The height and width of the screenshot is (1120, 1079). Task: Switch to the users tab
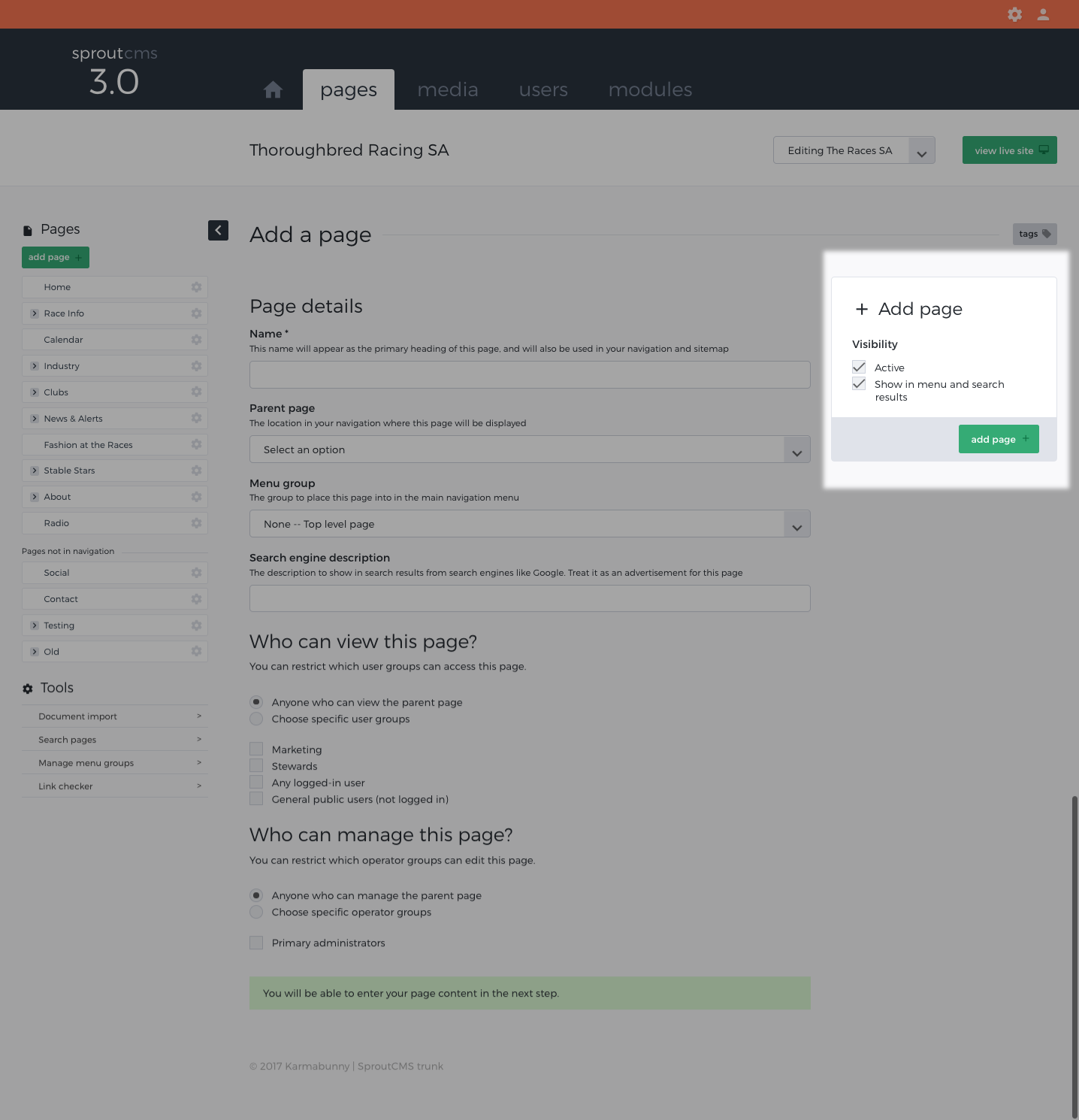(543, 89)
